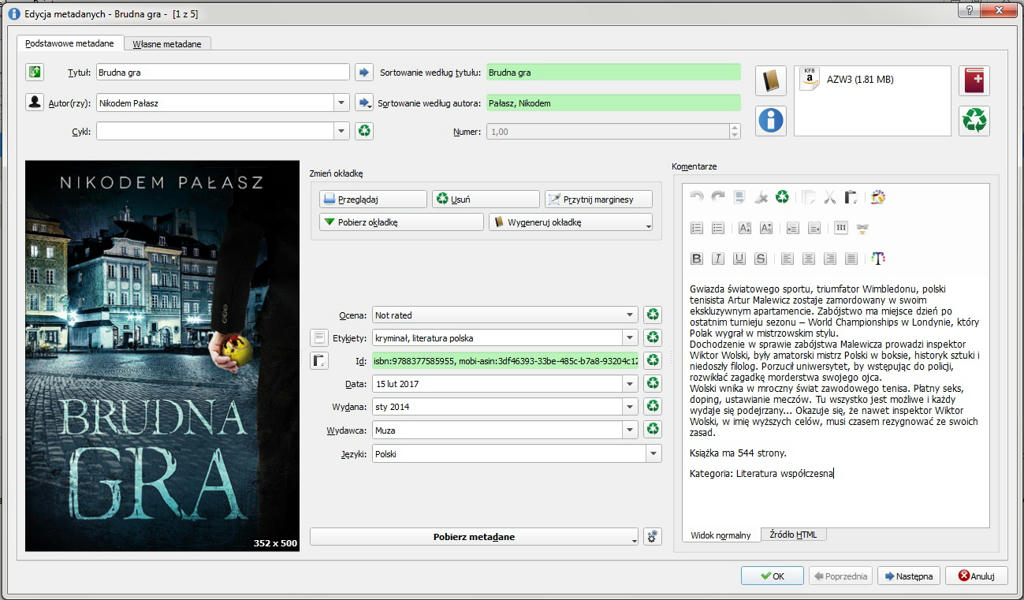This screenshot has width=1024, height=600.
Task: Clear the Etykiety tags with their recycle icon
Action: coord(652,338)
